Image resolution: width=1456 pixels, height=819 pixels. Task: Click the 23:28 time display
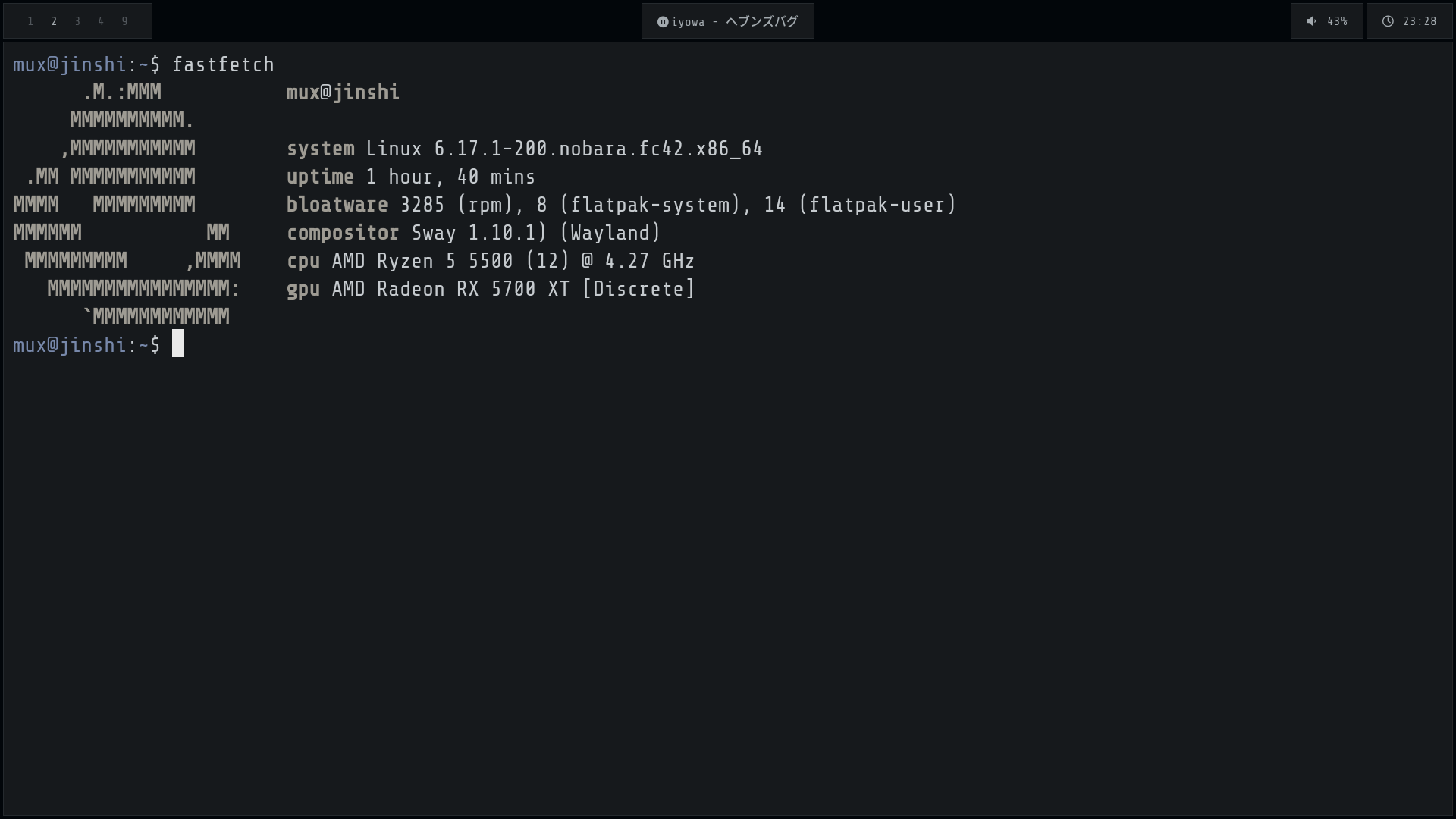tap(1420, 21)
